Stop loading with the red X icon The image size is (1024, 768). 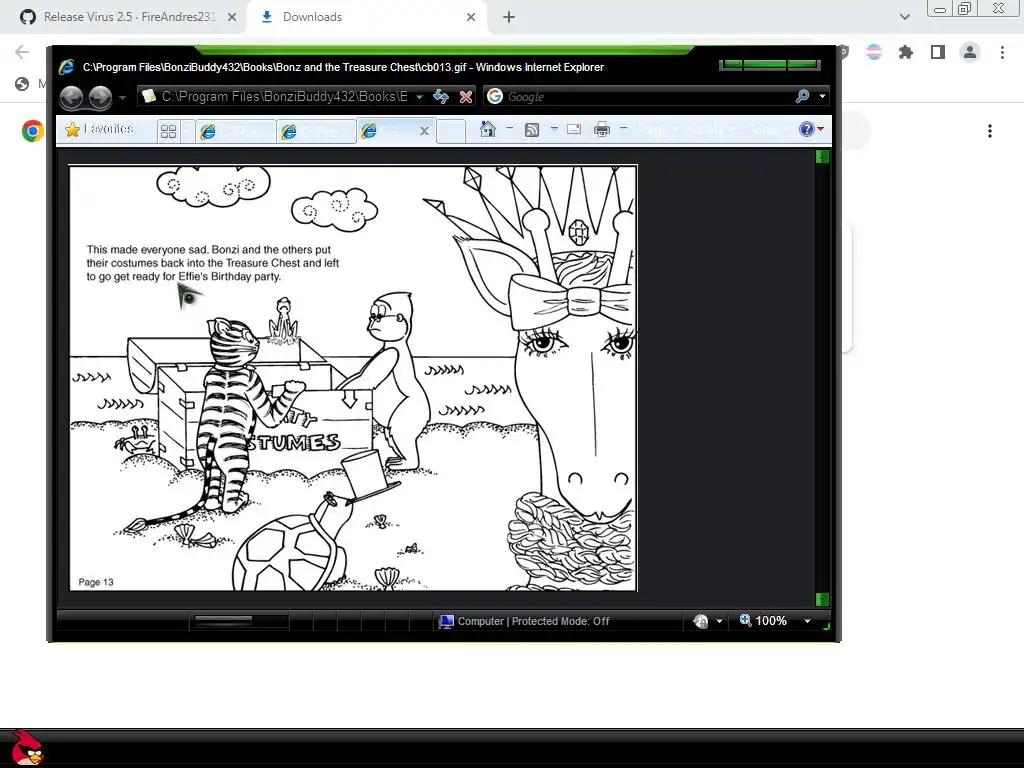tap(466, 97)
